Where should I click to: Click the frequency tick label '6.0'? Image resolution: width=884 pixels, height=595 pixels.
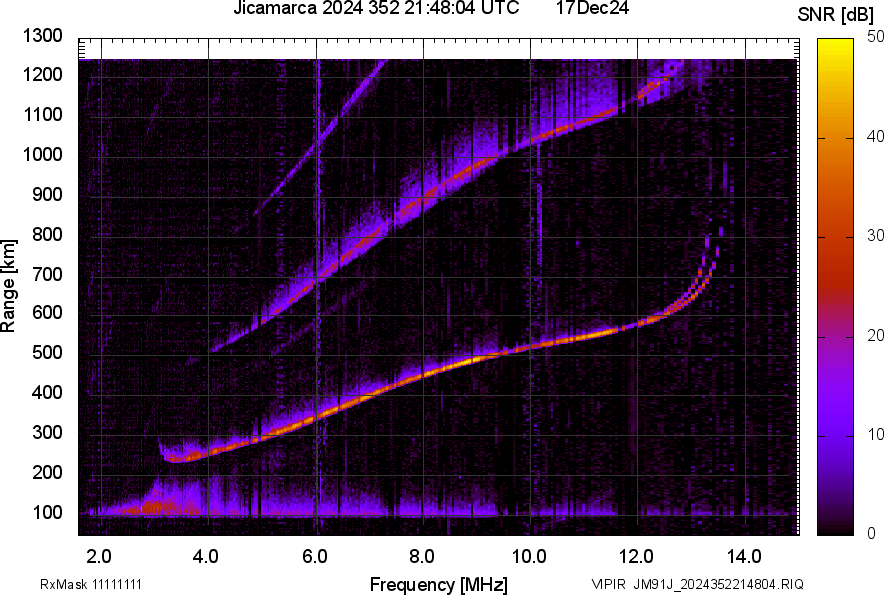tap(315, 557)
